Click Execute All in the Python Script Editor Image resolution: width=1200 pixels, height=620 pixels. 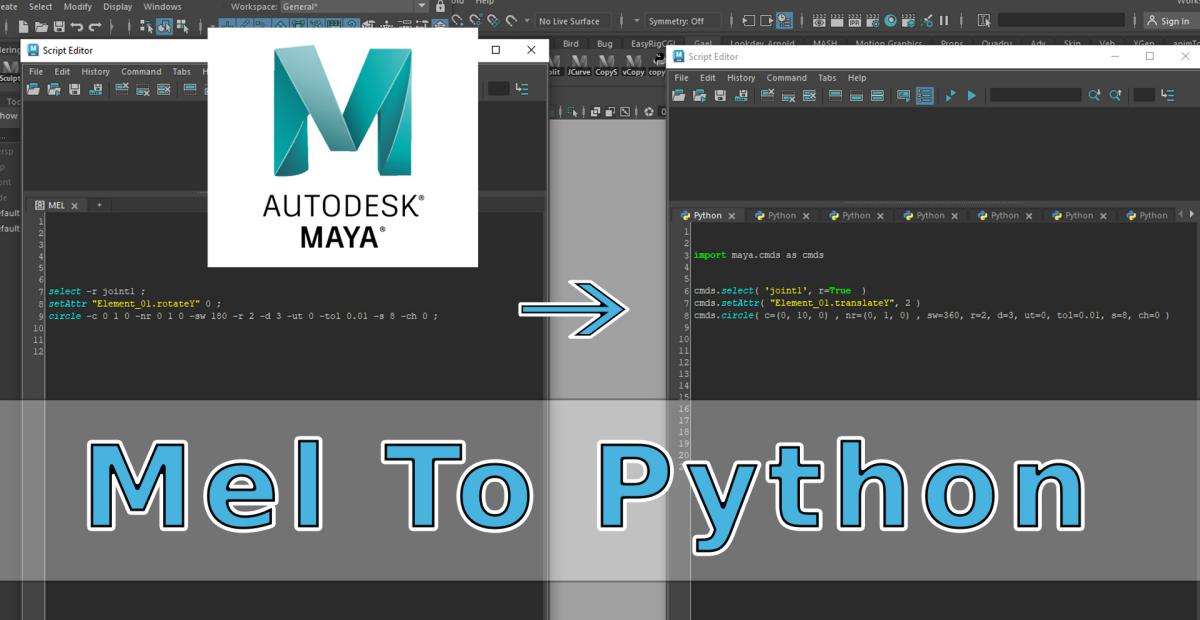click(950, 96)
